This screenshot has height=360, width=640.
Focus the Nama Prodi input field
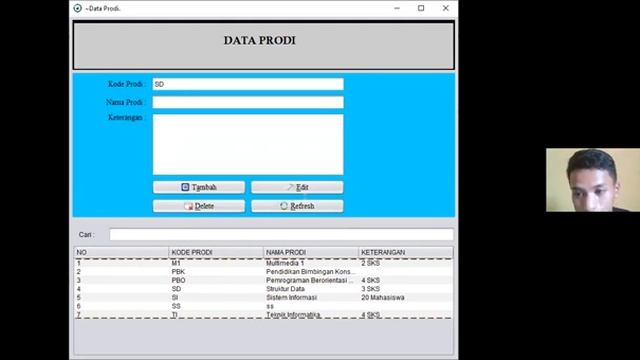[248, 102]
